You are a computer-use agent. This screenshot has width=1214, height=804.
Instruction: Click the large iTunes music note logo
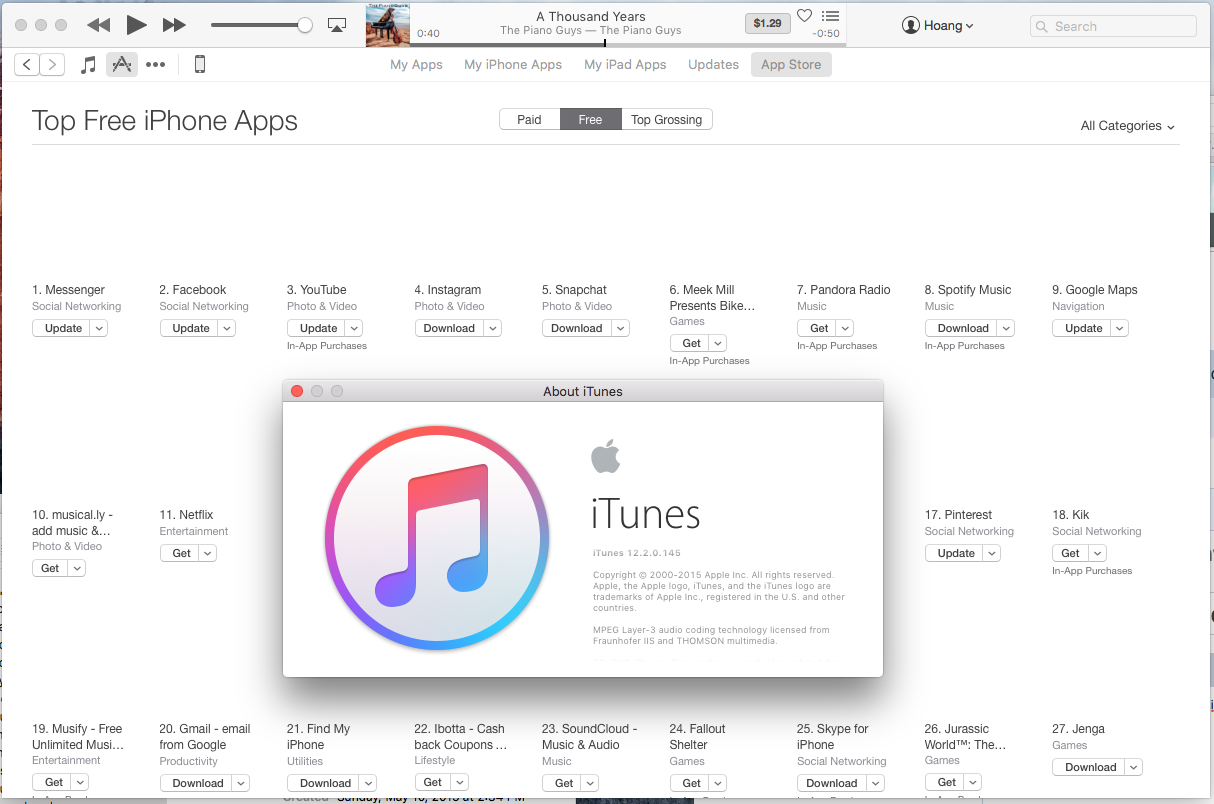[x=437, y=538]
